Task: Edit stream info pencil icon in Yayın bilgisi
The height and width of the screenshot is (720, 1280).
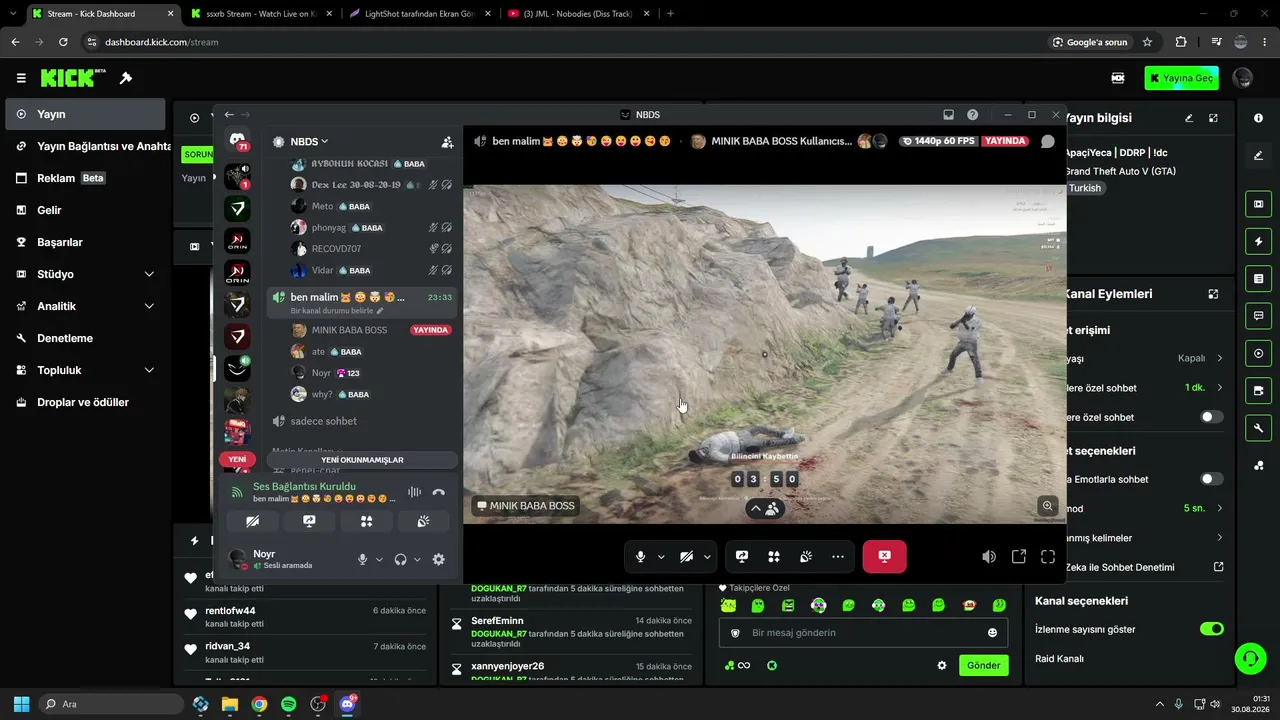Action: 1189,118
